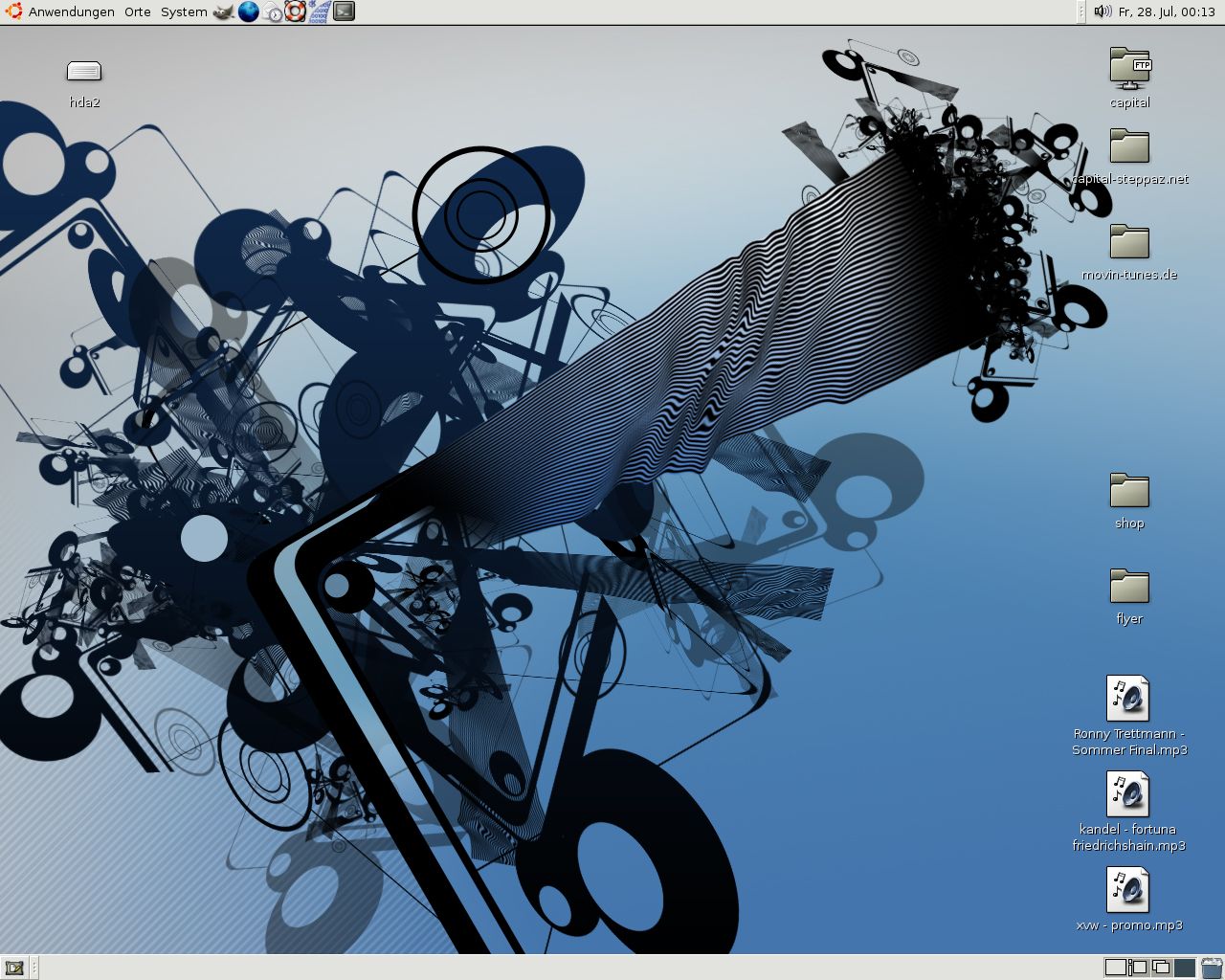This screenshot has width=1225, height=980.
Task: Select the capital FTP folder
Action: [1129, 69]
